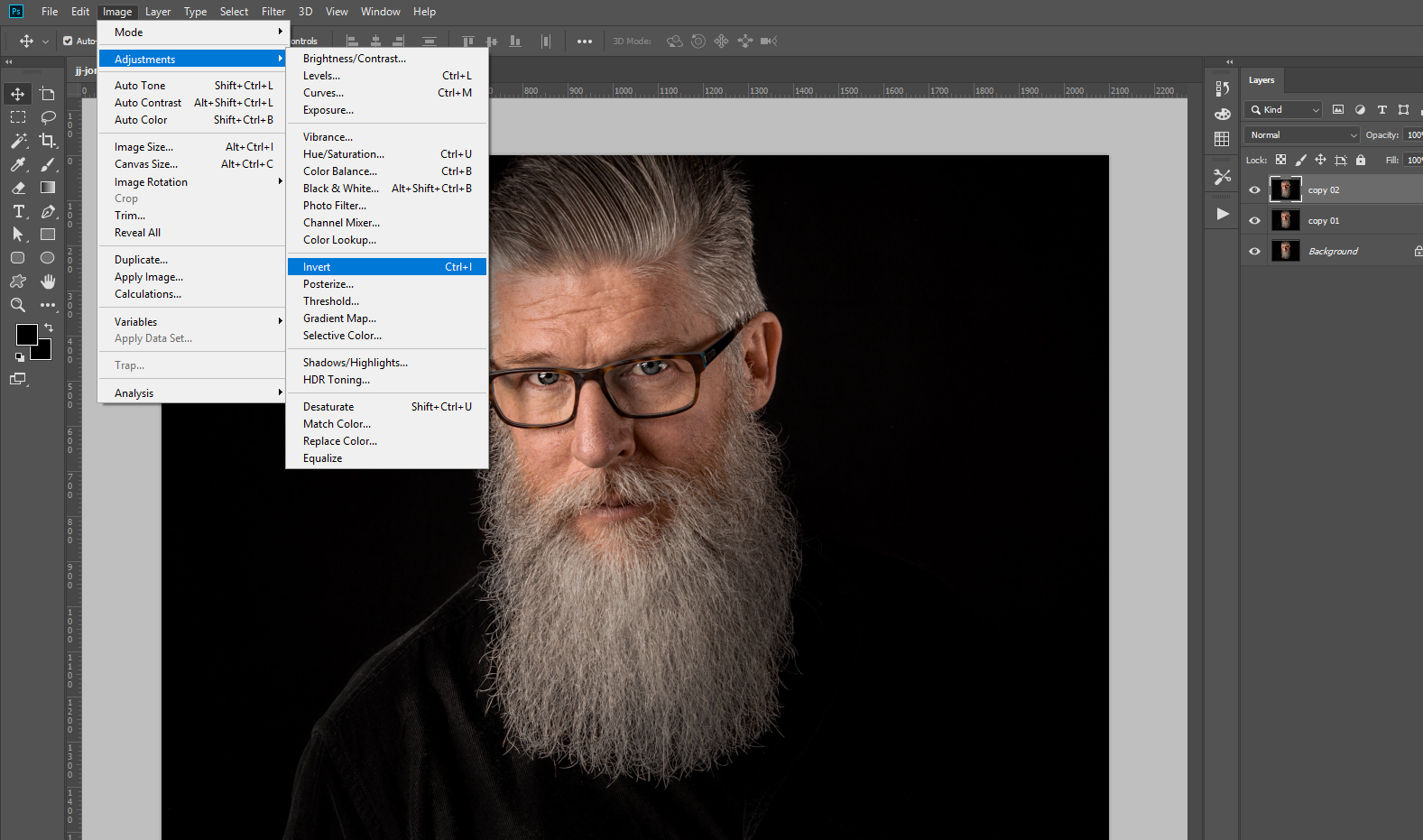Open Image Size dialog
This screenshot has width=1423, height=840.
coord(192,147)
